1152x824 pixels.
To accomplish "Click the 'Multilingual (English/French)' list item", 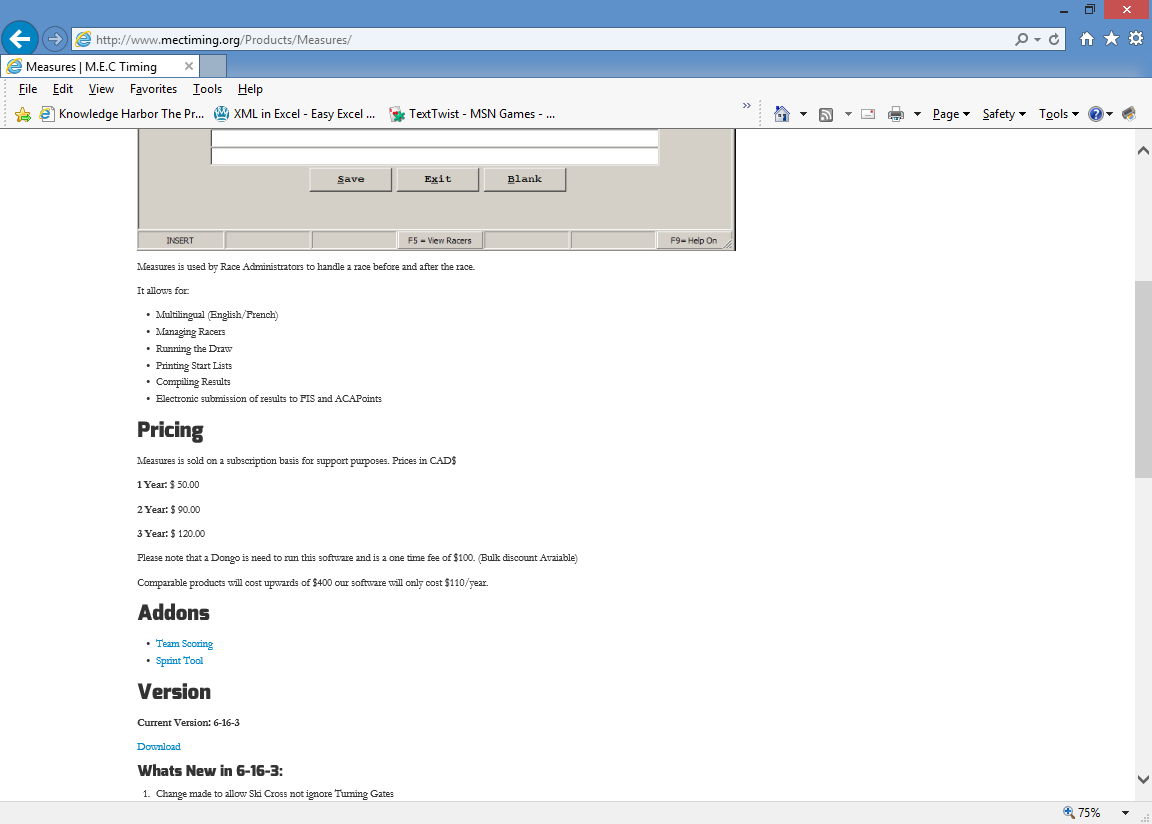I will tap(217, 314).
